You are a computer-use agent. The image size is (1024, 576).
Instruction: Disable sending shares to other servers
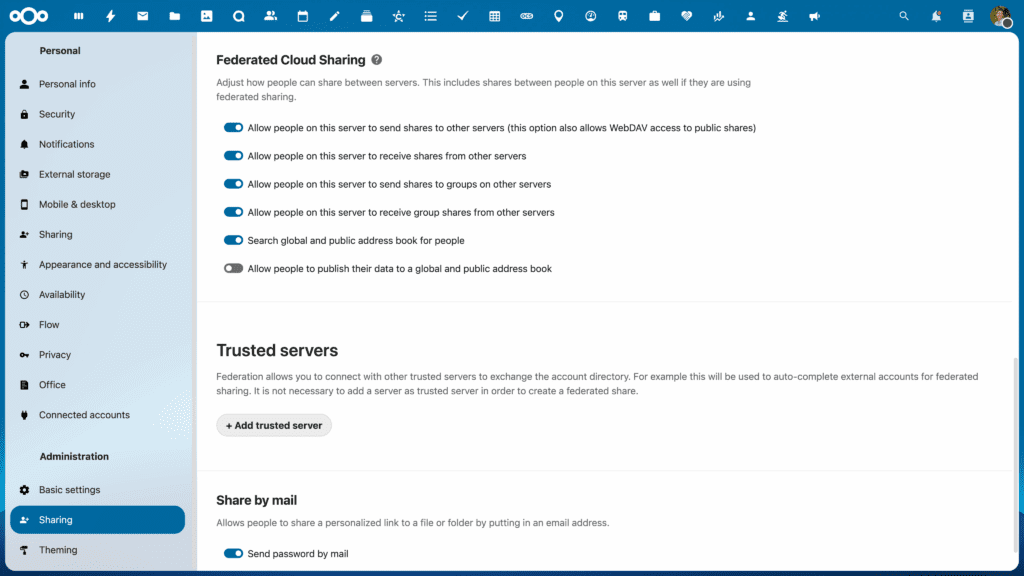point(233,127)
